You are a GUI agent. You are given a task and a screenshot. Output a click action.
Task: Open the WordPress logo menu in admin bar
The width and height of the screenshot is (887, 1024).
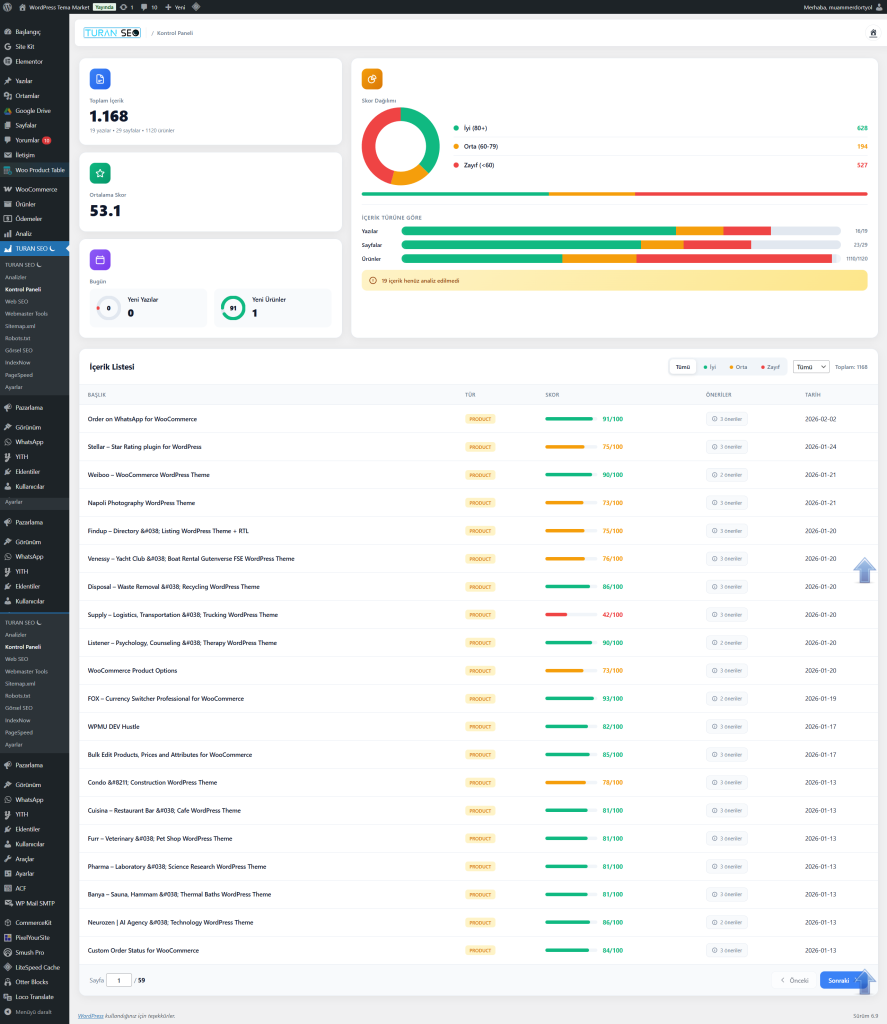pyautogui.click(x=8, y=7)
